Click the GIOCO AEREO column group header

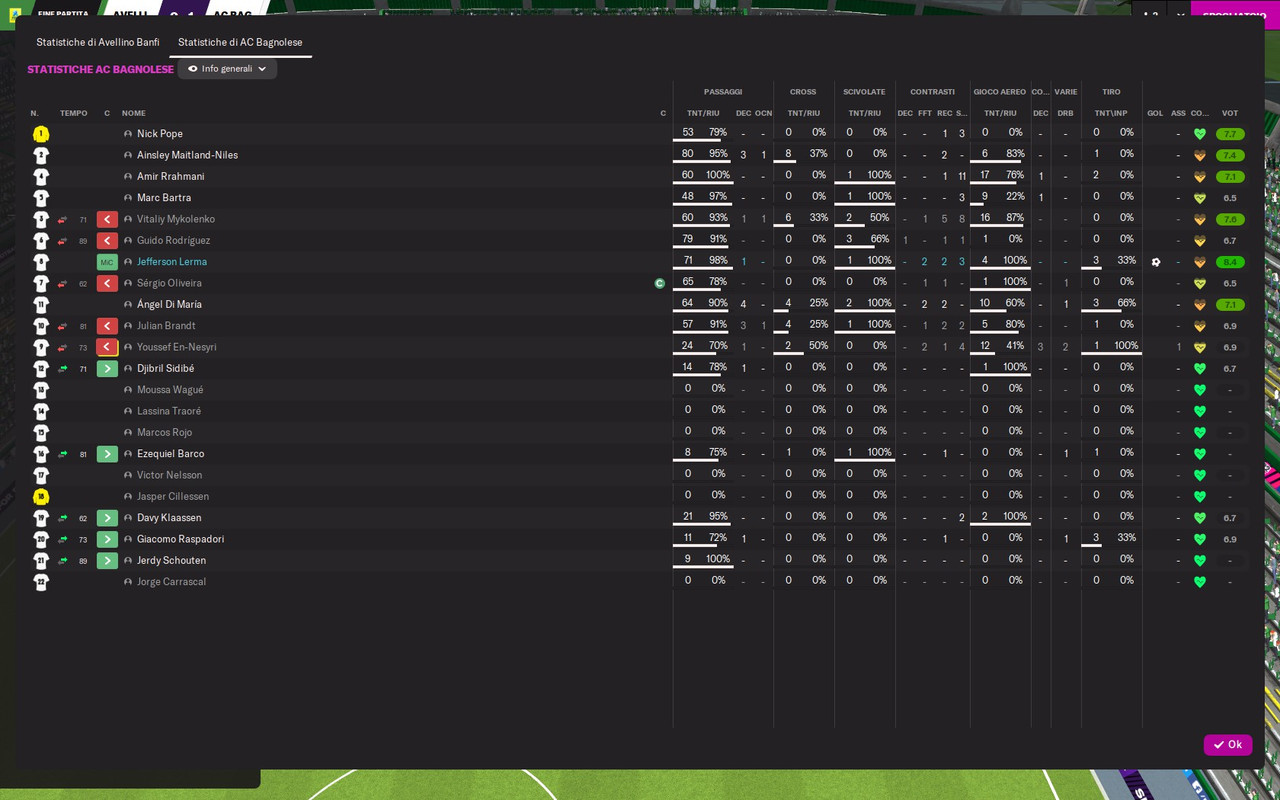tap(1000, 92)
